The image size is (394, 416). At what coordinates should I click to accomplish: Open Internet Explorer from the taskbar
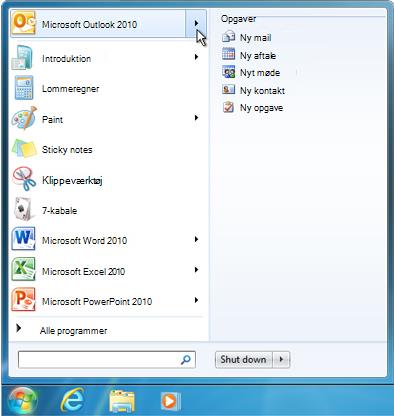tap(72, 400)
